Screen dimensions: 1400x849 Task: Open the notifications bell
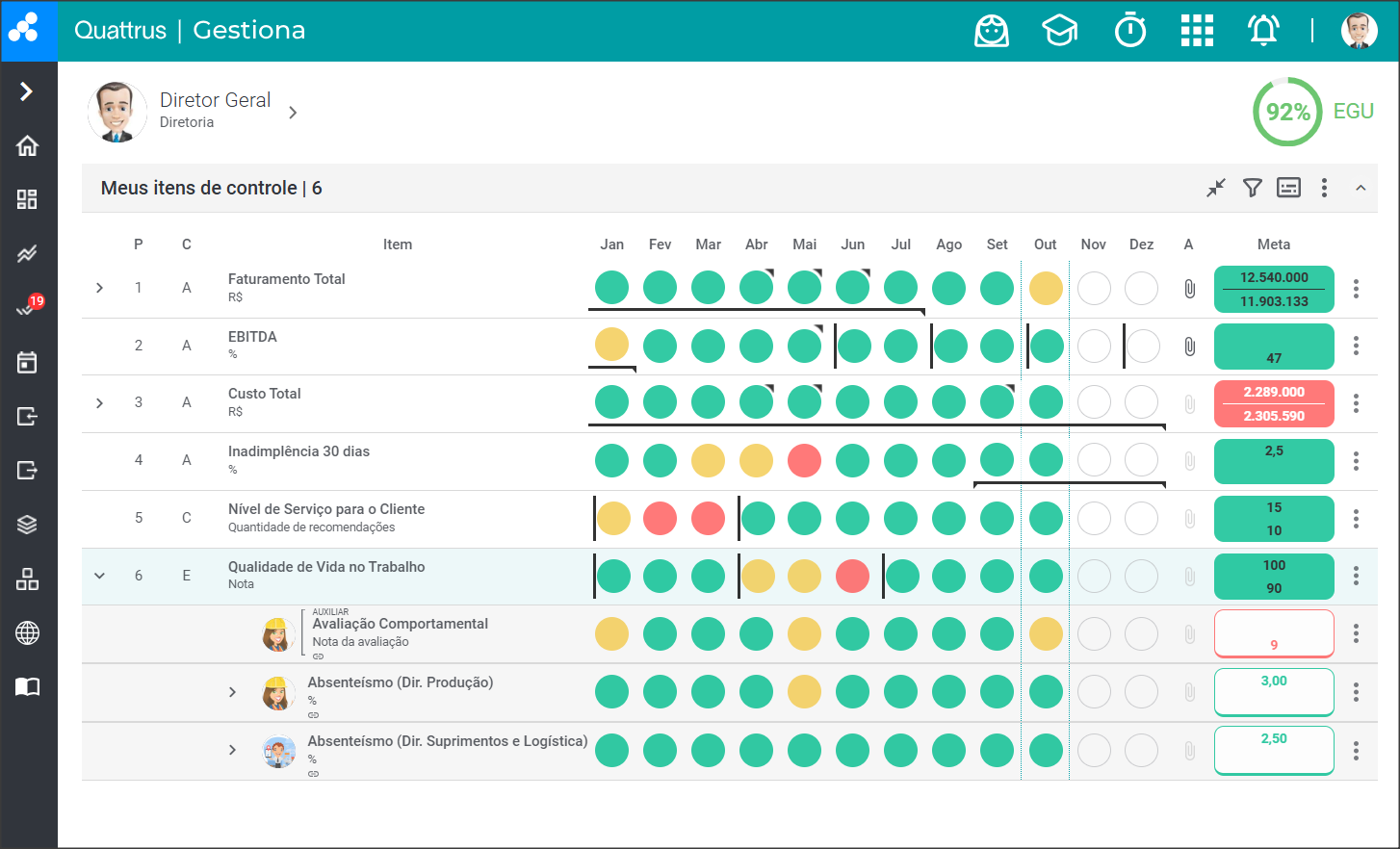[1263, 31]
